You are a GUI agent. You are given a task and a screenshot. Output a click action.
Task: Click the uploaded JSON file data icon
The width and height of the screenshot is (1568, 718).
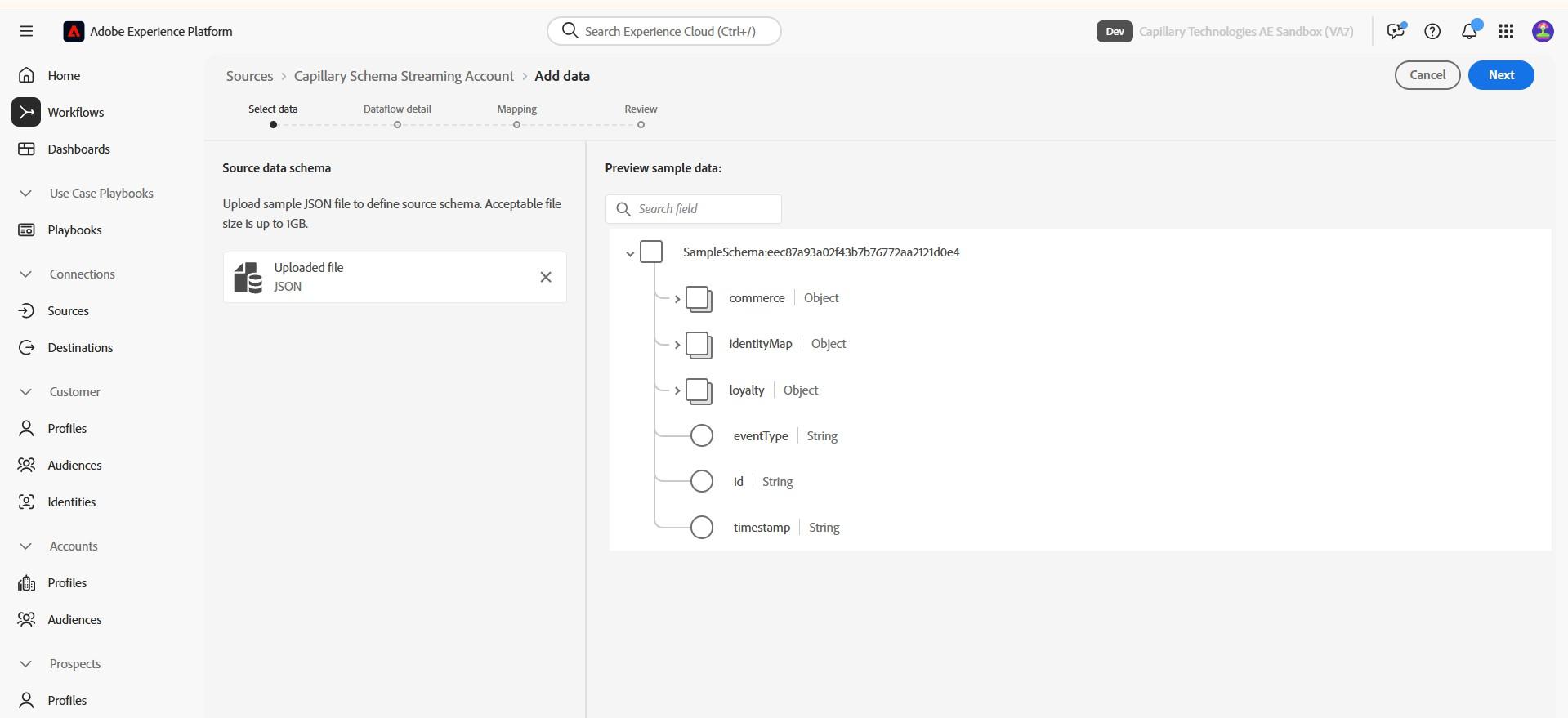[x=248, y=277]
